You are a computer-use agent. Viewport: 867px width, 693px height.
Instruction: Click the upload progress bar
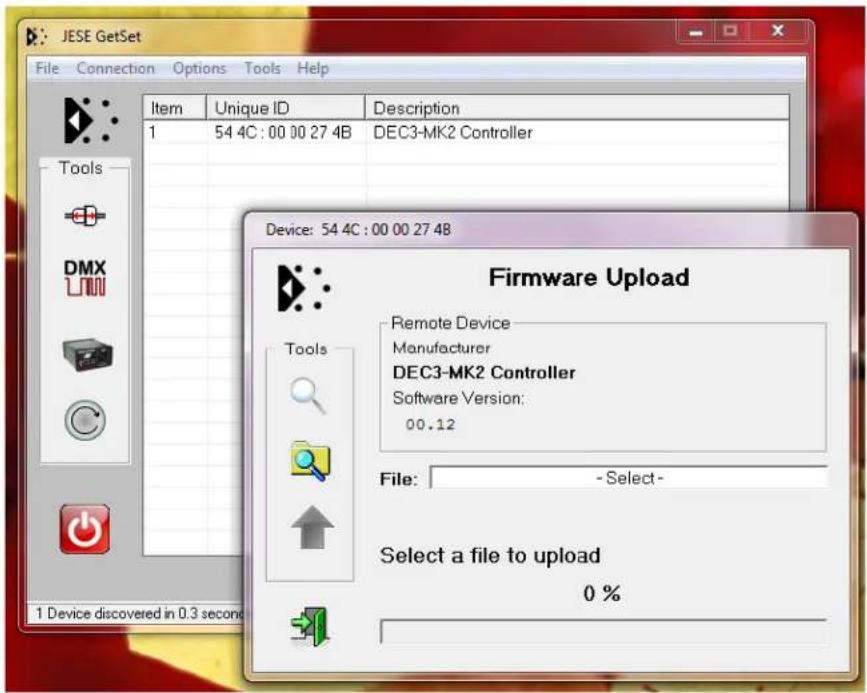click(603, 632)
